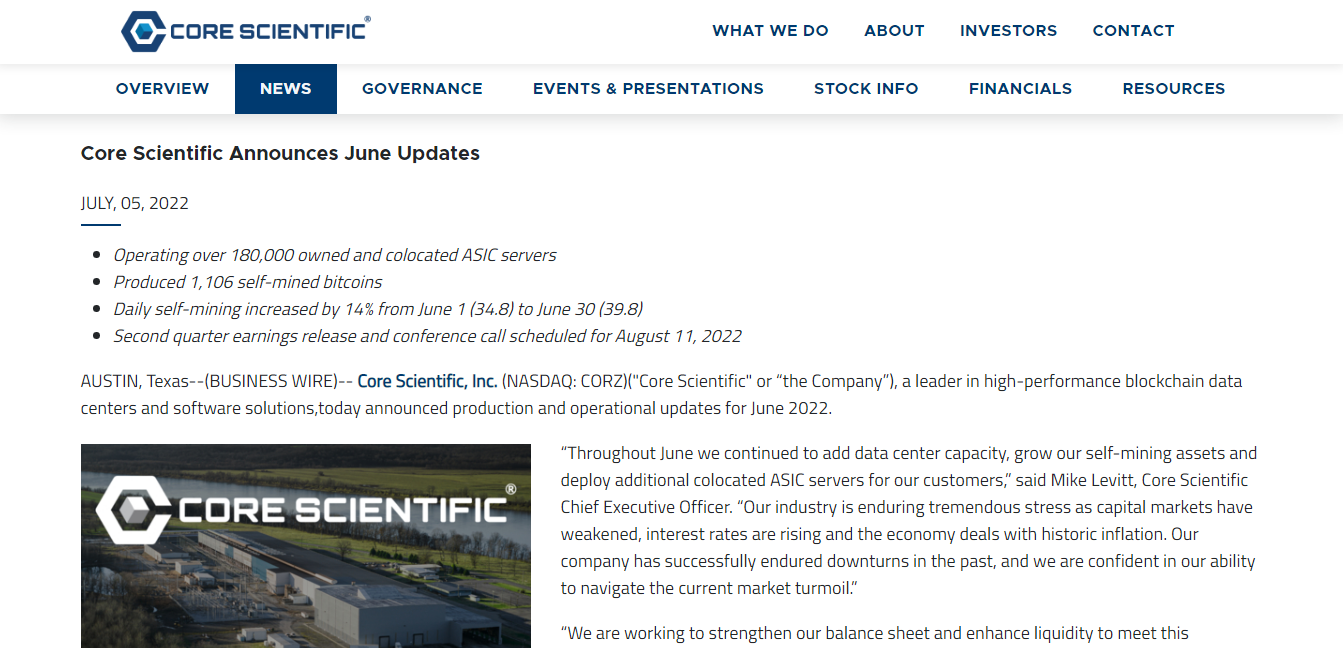Open the GOVERNANCE tab

(x=422, y=89)
